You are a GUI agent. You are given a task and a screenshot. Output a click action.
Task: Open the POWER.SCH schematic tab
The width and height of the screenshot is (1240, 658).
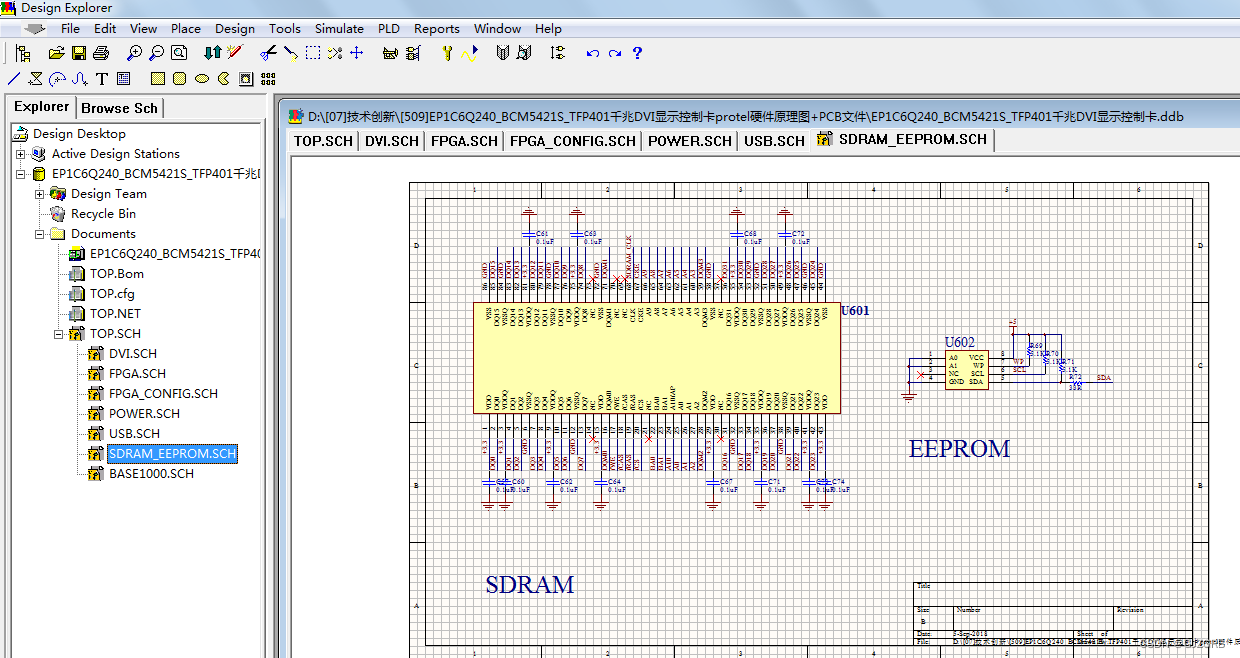pos(689,140)
